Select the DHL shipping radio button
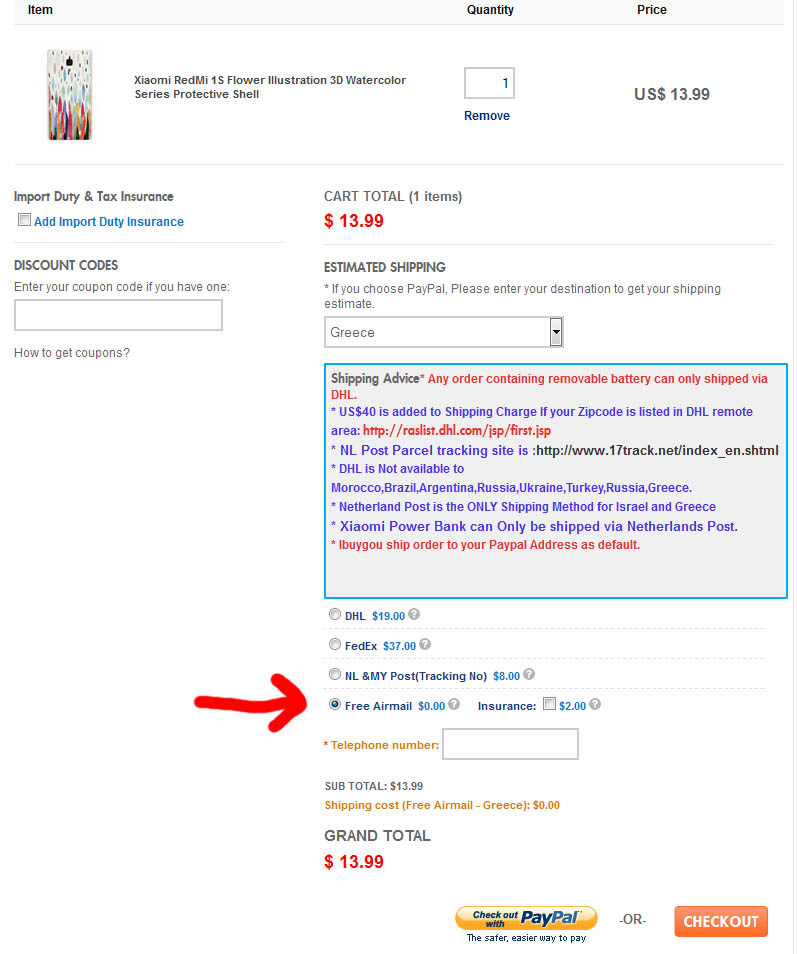Screen dimensions: 797x954 (335, 615)
